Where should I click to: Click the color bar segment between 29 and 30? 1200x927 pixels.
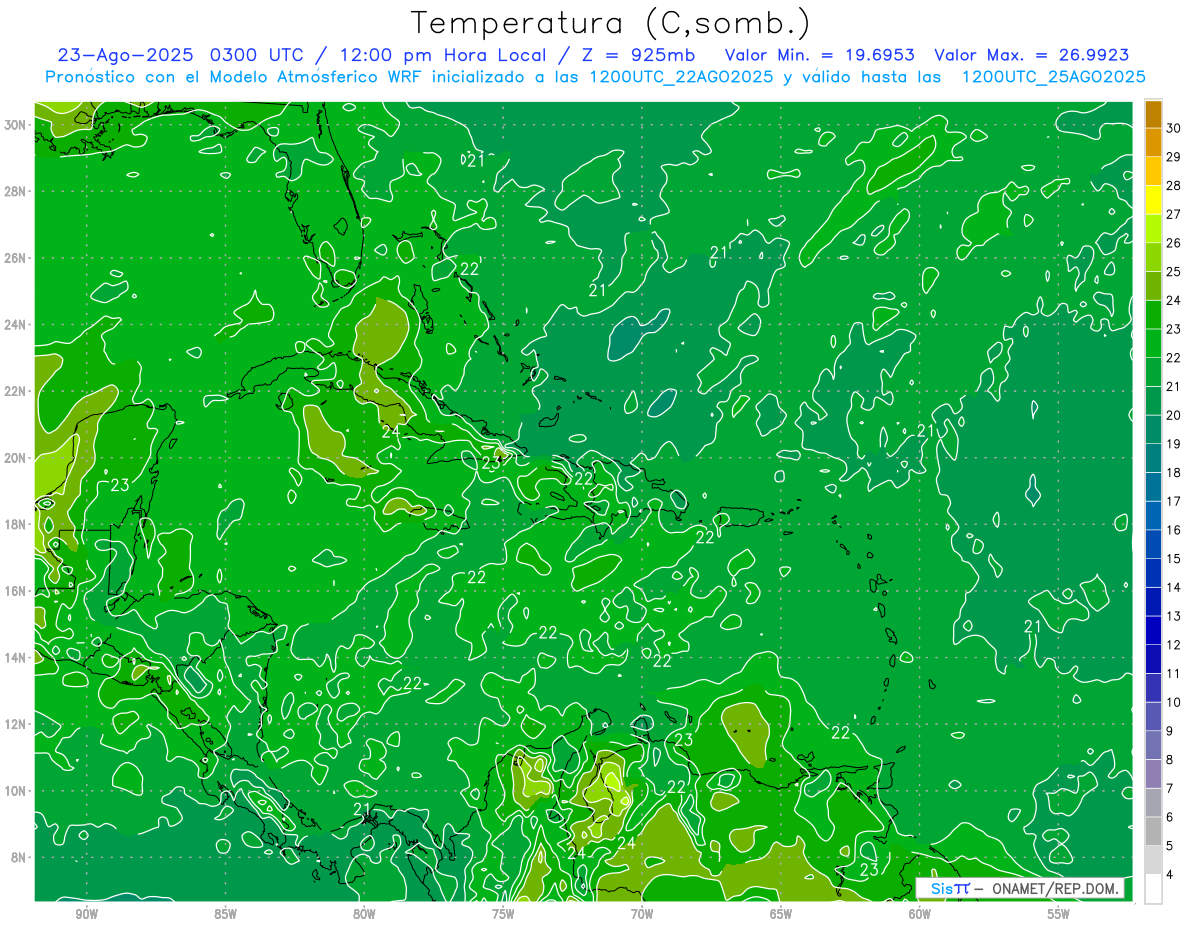(x=1153, y=143)
